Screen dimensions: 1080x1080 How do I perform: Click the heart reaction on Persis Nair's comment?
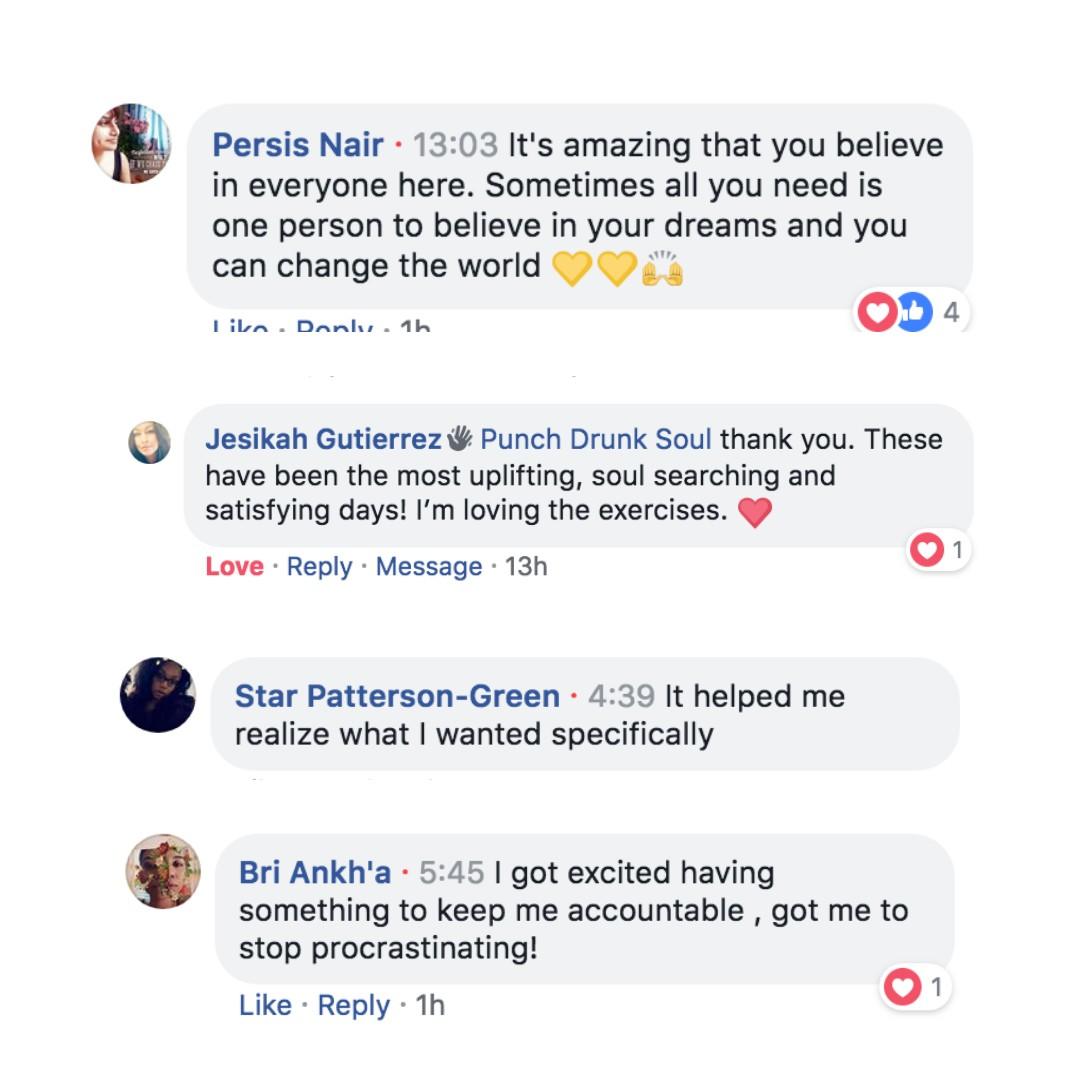[877, 312]
